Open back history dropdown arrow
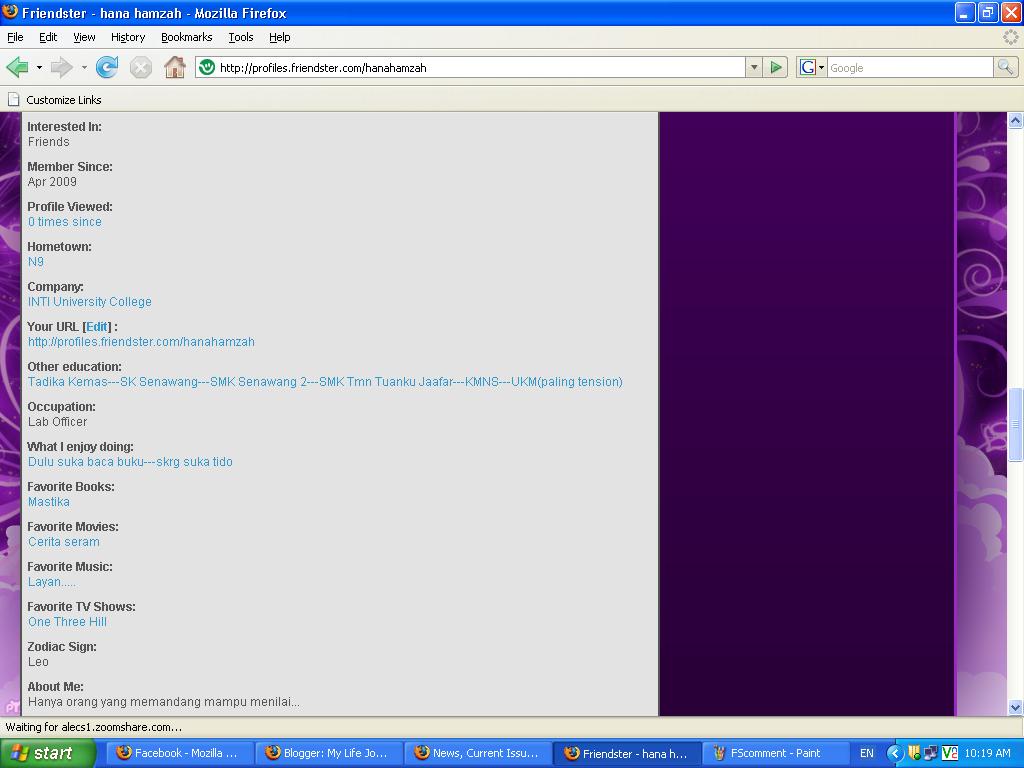1024x768 pixels. (x=39, y=67)
